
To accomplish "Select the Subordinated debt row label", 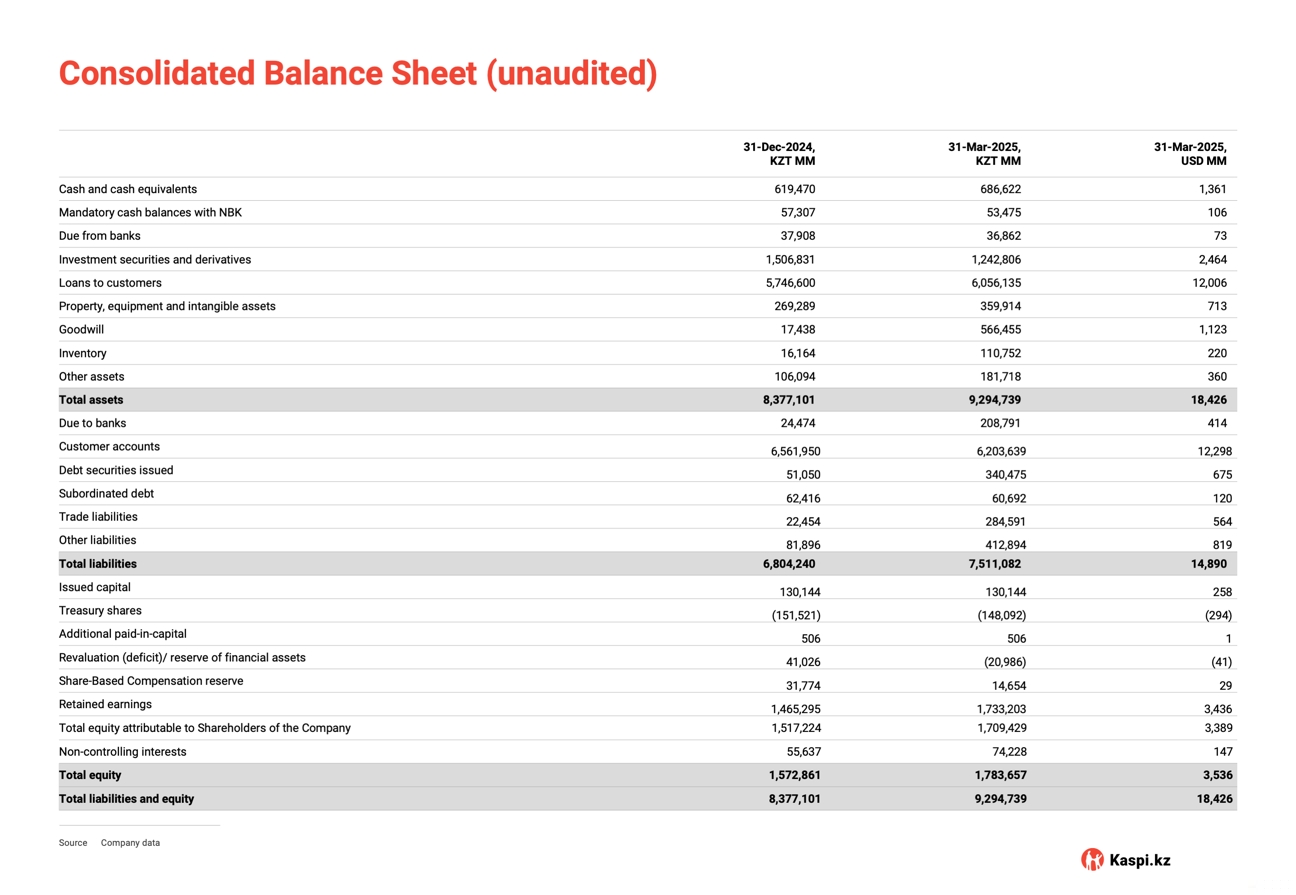I will tap(106, 494).
